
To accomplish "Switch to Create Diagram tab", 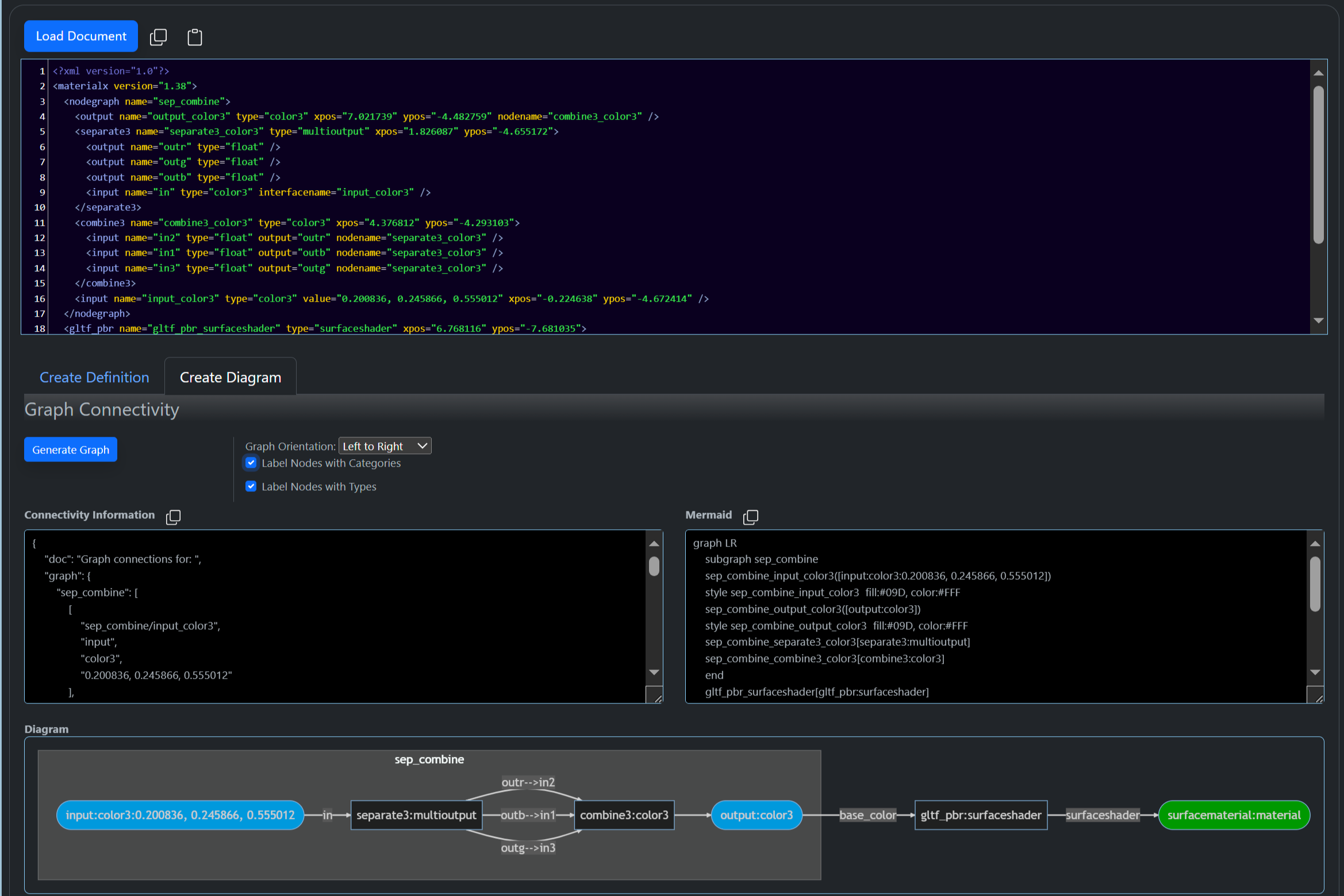I will 230,377.
